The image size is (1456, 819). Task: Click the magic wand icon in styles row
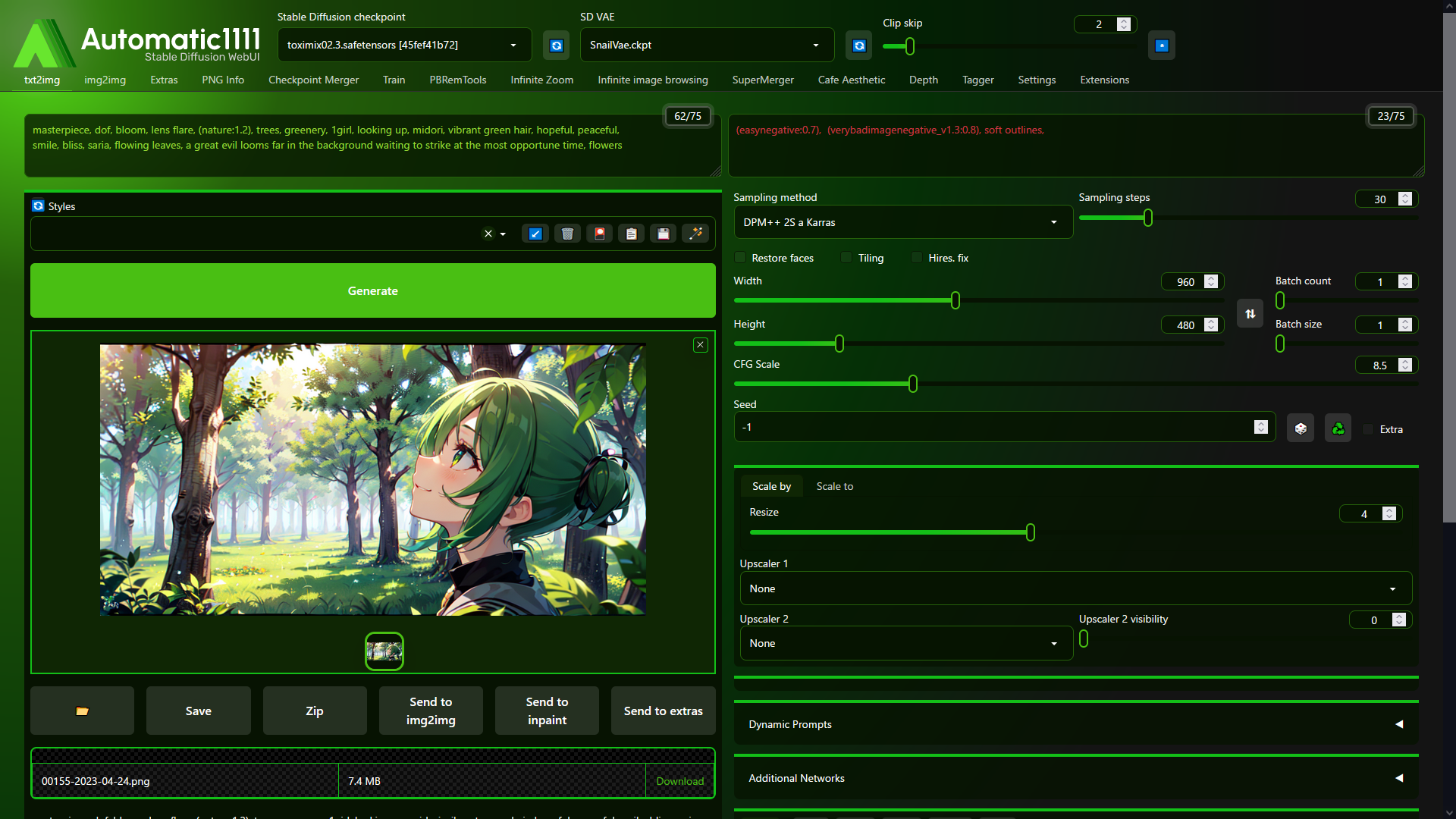click(x=695, y=234)
